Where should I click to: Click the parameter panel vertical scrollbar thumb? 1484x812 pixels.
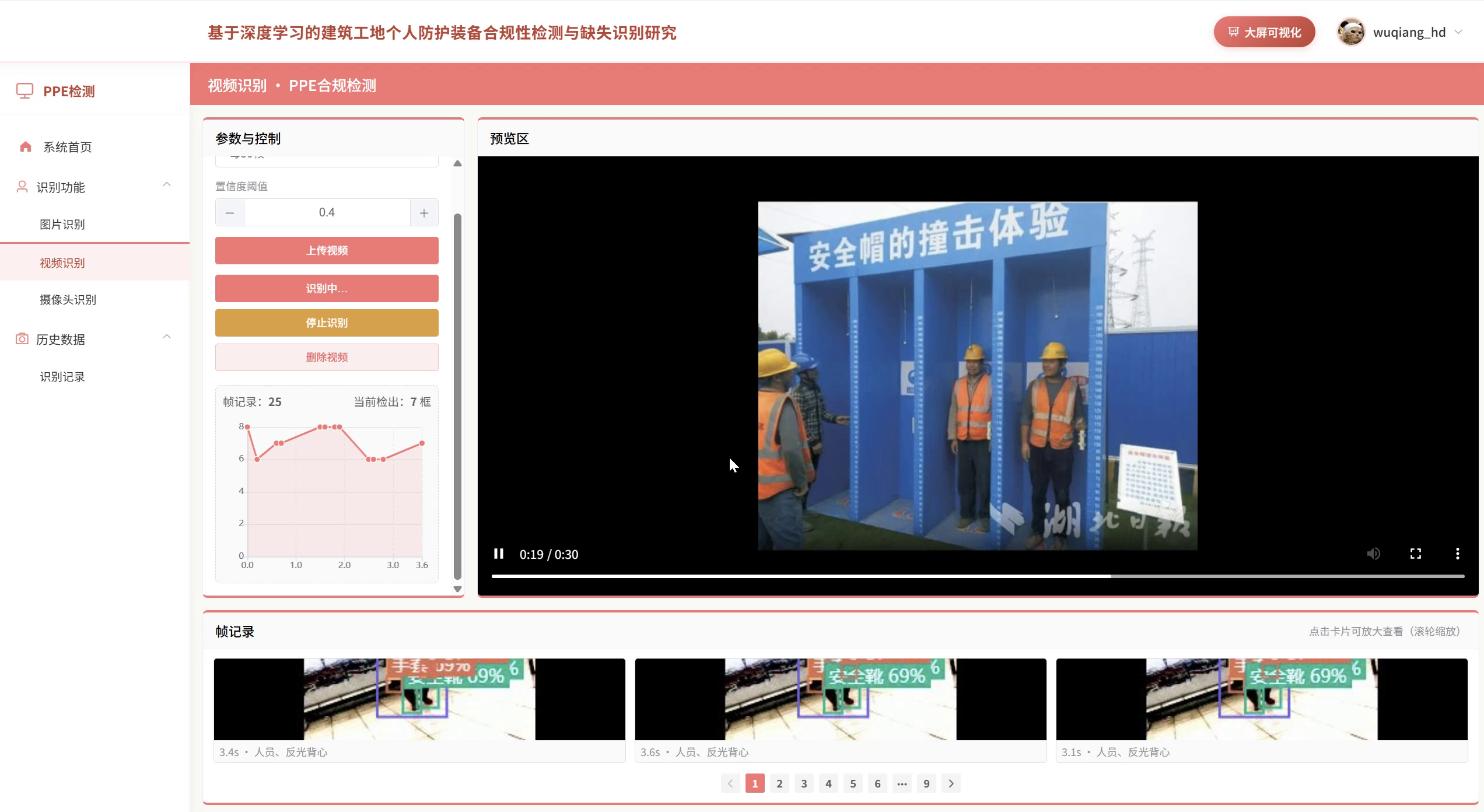[x=457, y=397]
